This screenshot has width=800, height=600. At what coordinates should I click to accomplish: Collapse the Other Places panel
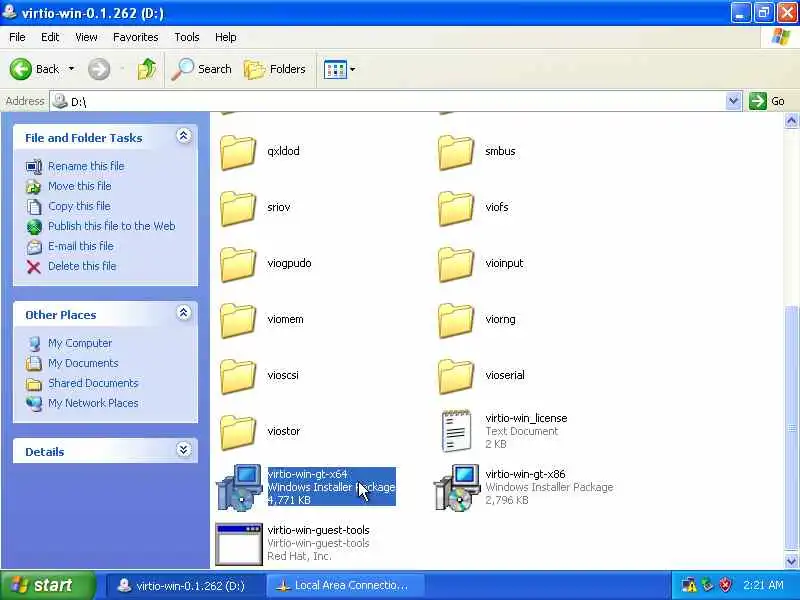pyautogui.click(x=184, y=313)
